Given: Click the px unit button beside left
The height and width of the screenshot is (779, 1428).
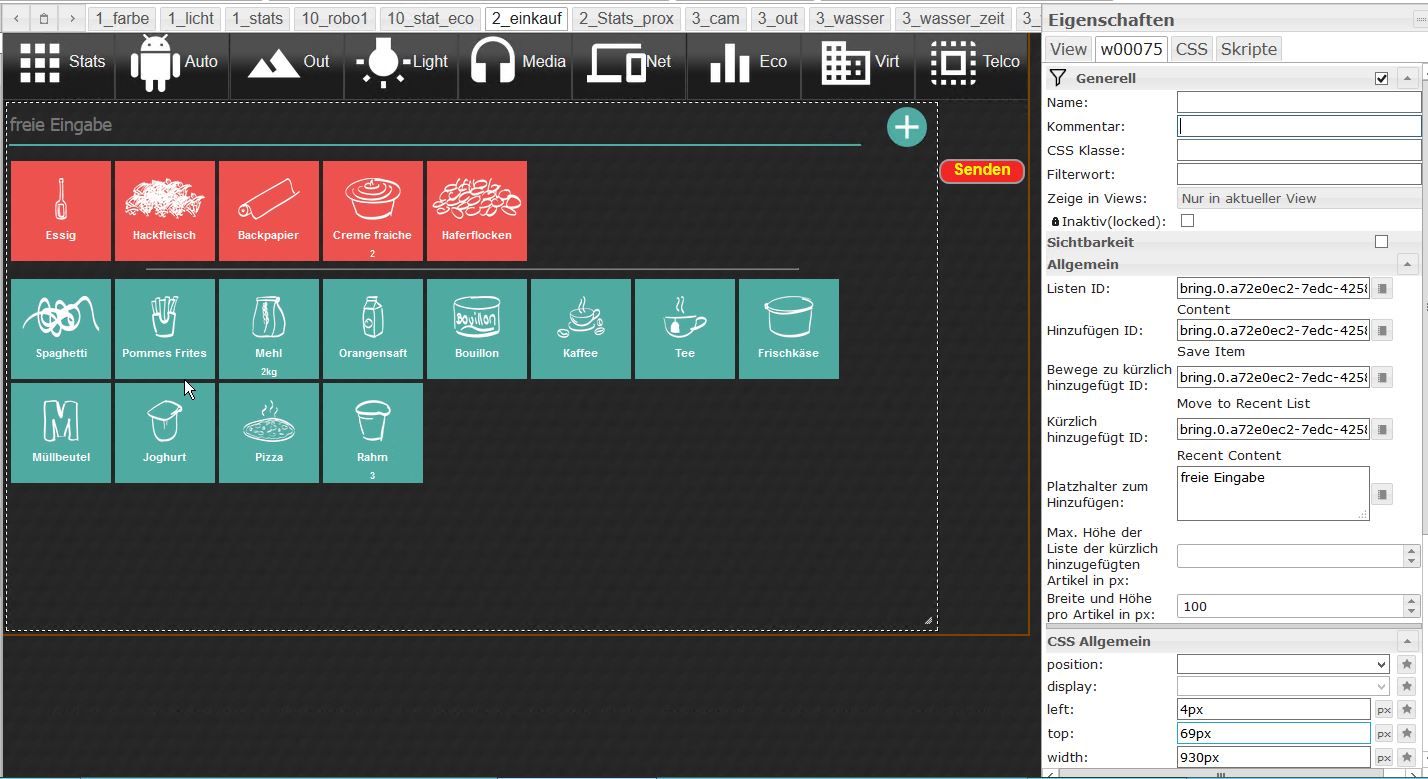Looking at the screenshot, I should tap(1384, 710).
